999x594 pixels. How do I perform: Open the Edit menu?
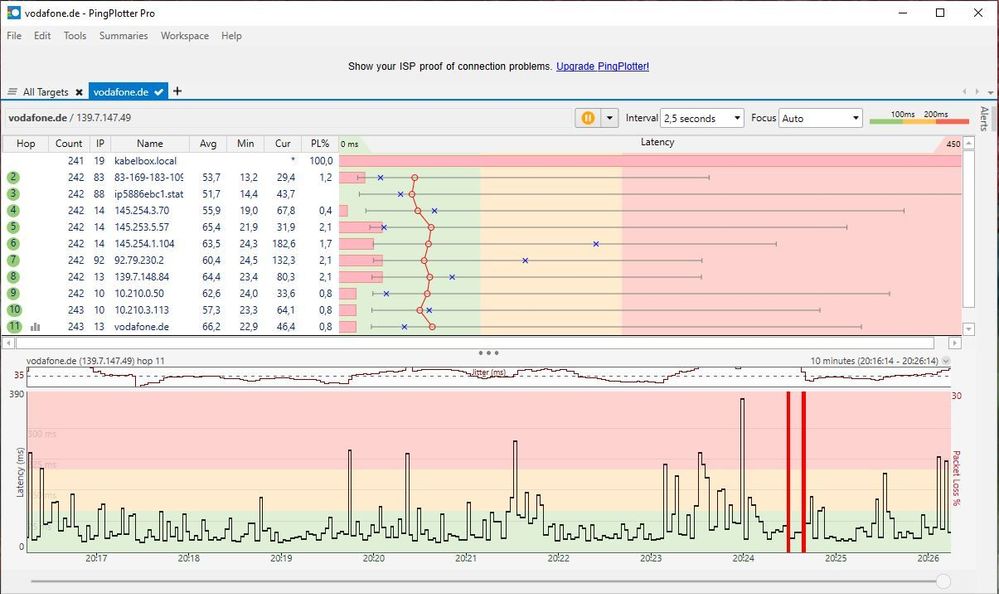click(x=42, y=36)
